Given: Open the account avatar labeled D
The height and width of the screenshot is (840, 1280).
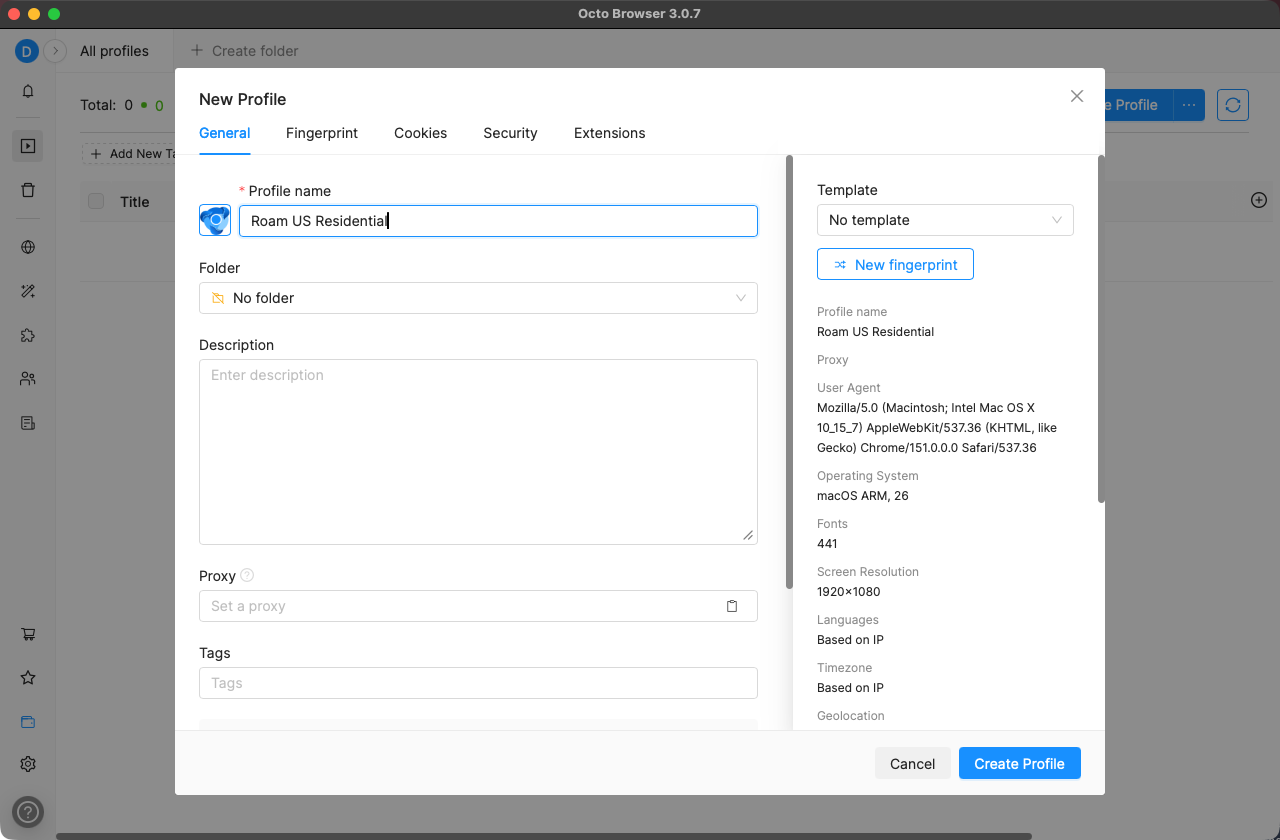Looking at the screenshot, I should [x=27, y=51].
